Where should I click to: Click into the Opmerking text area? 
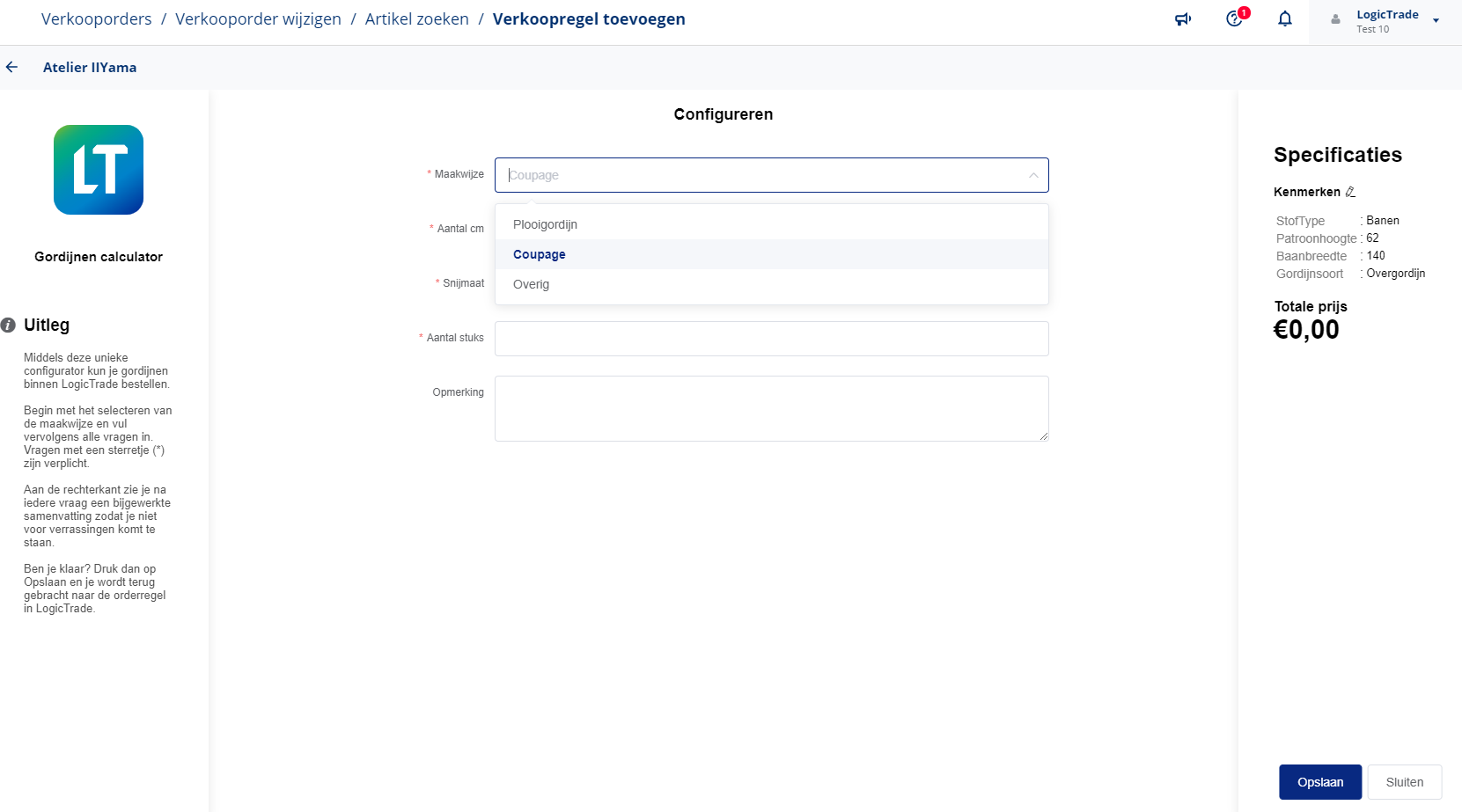coord(771,408)
